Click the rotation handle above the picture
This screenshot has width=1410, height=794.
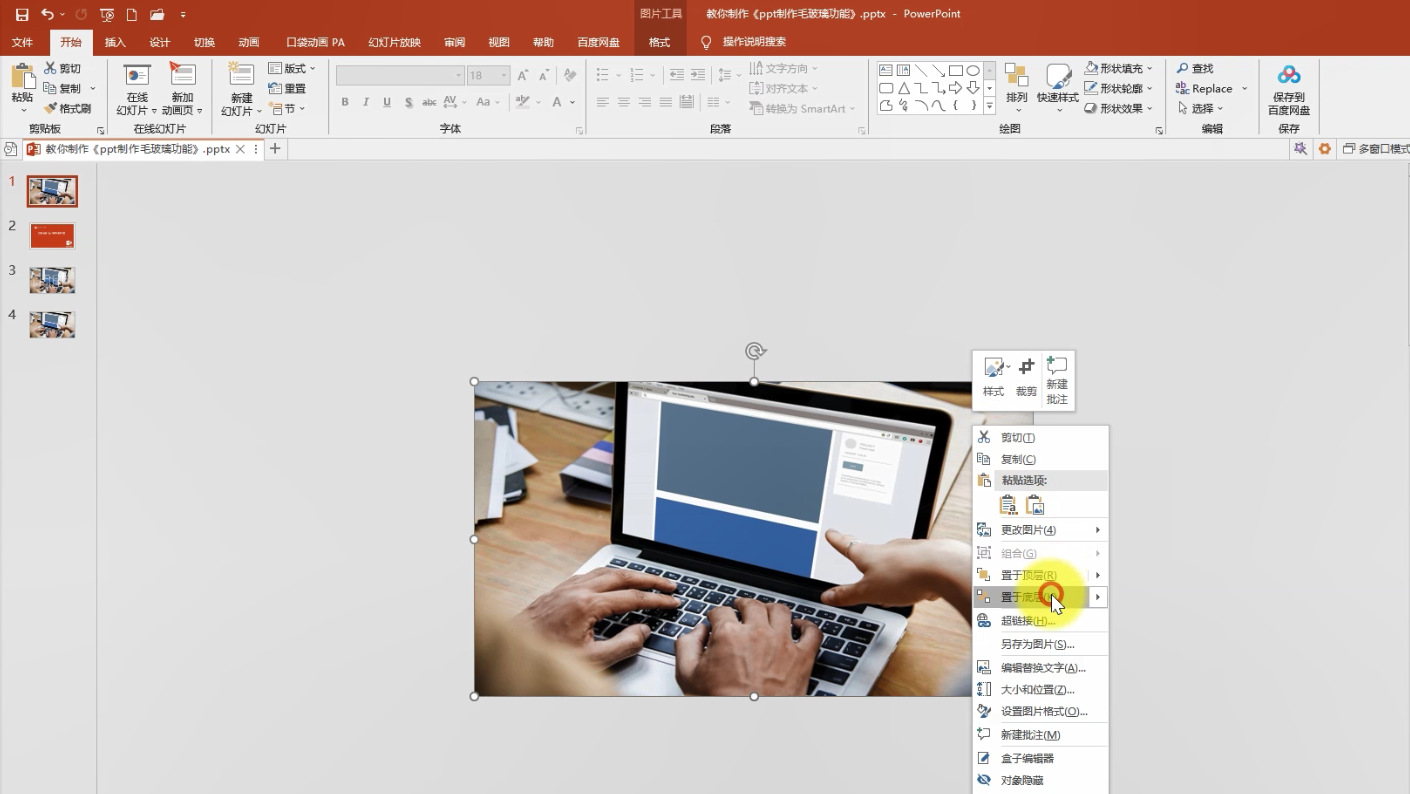pos(755,351)
